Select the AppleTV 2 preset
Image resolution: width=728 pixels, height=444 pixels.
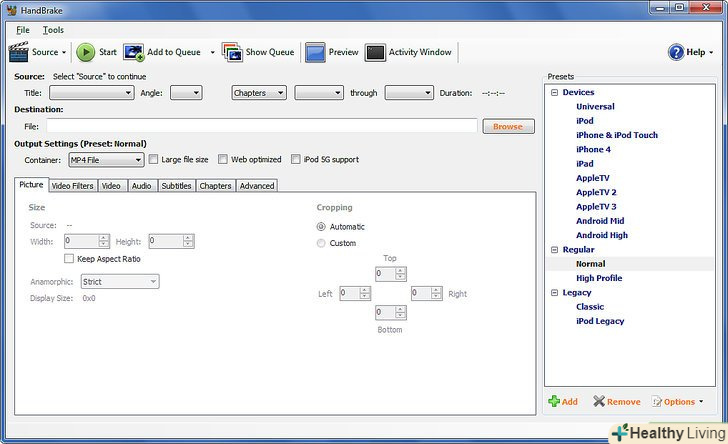(x=596, y=192)
